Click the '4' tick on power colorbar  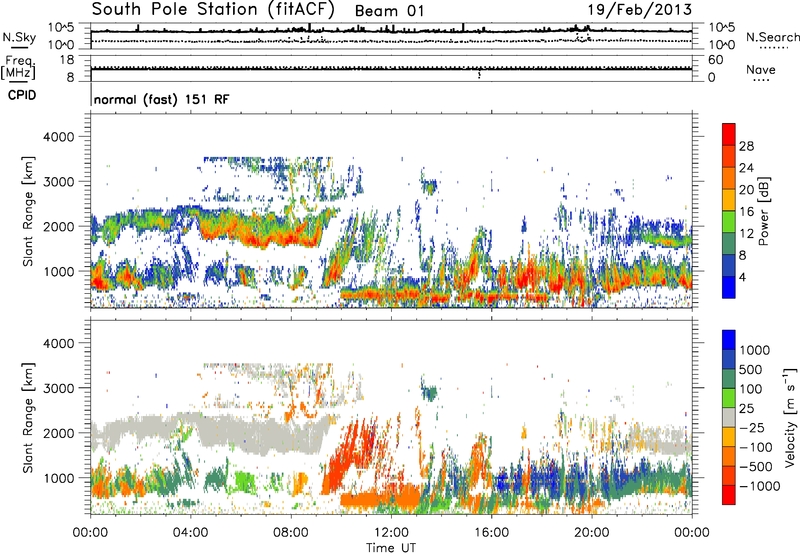[x=742, y=277]
